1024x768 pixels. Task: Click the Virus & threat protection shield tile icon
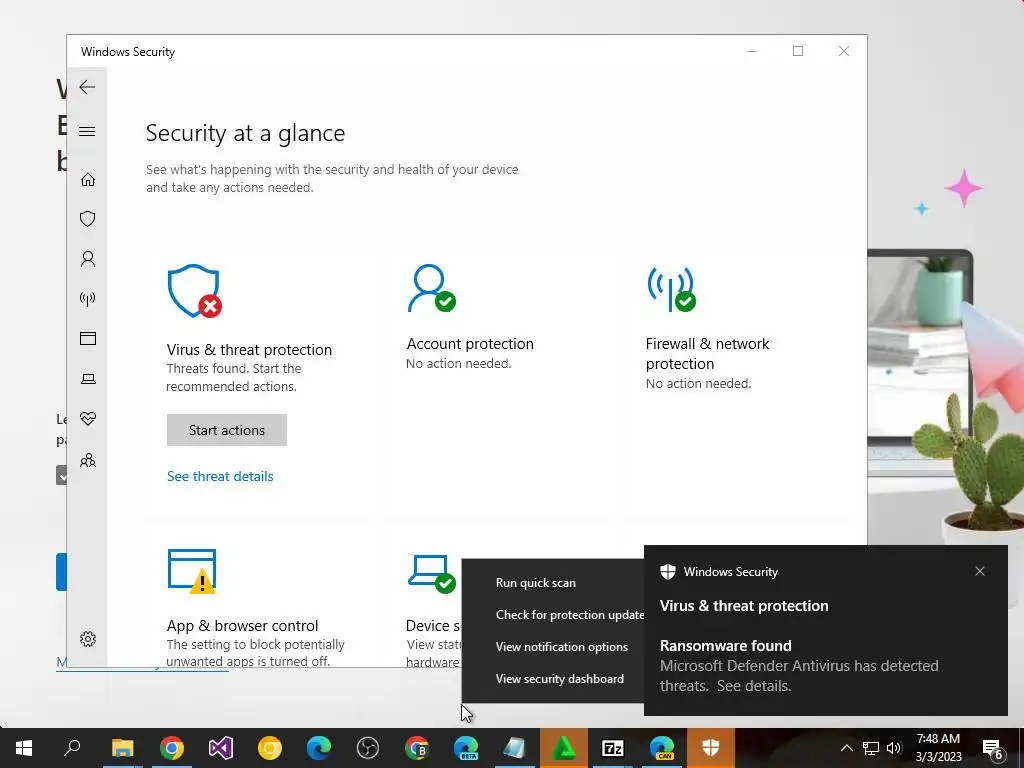[195, 291]
